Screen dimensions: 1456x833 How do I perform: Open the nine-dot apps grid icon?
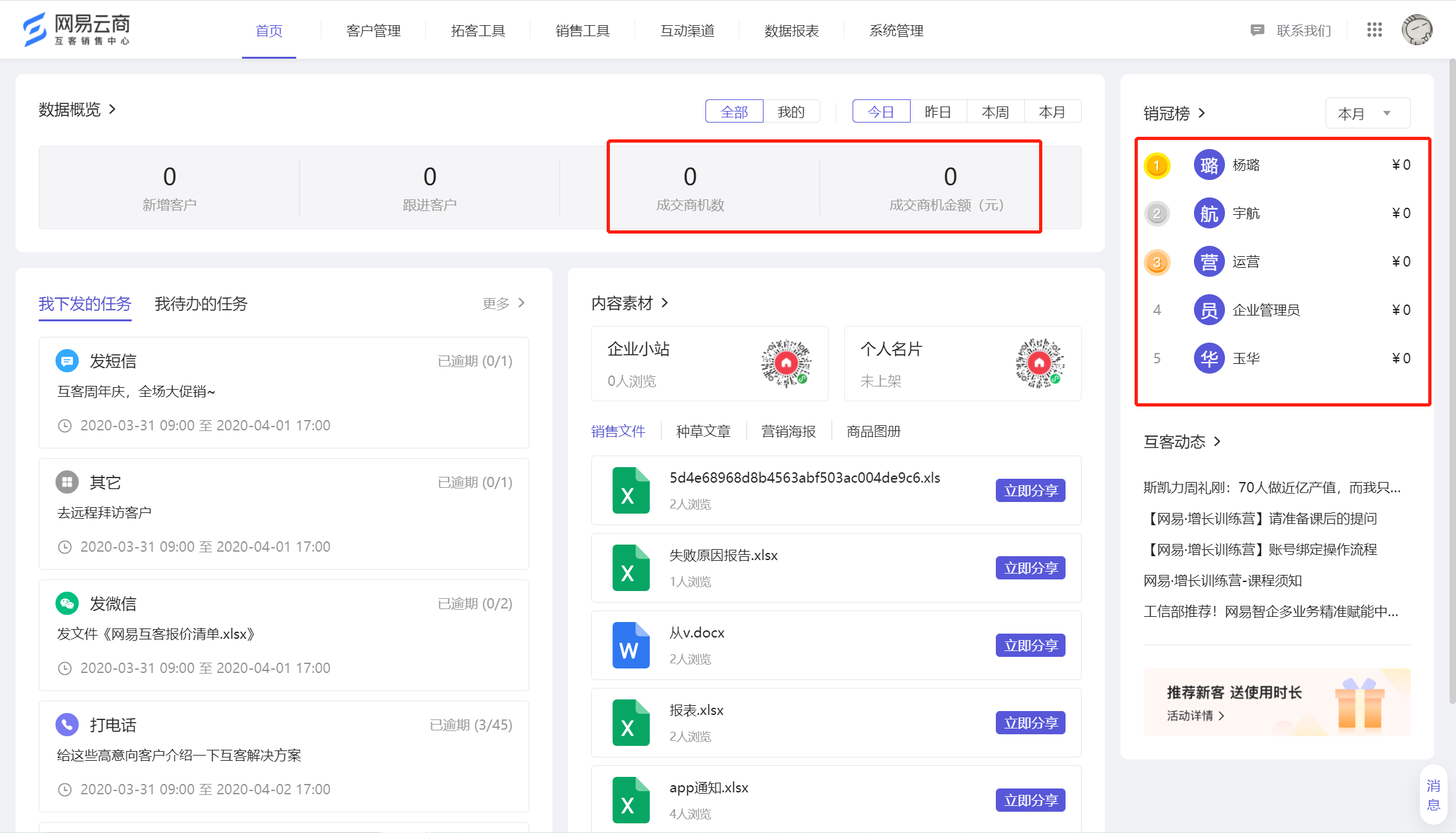1375,30
